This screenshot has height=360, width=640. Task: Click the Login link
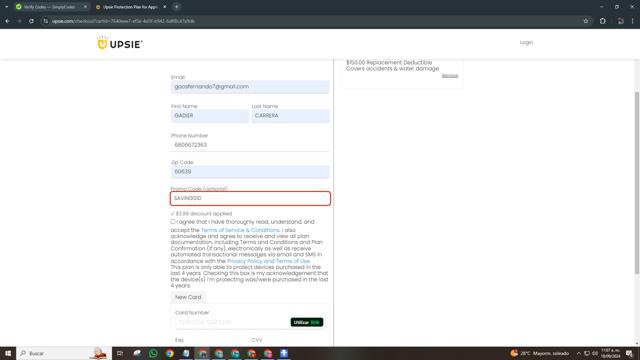point(526,42)
